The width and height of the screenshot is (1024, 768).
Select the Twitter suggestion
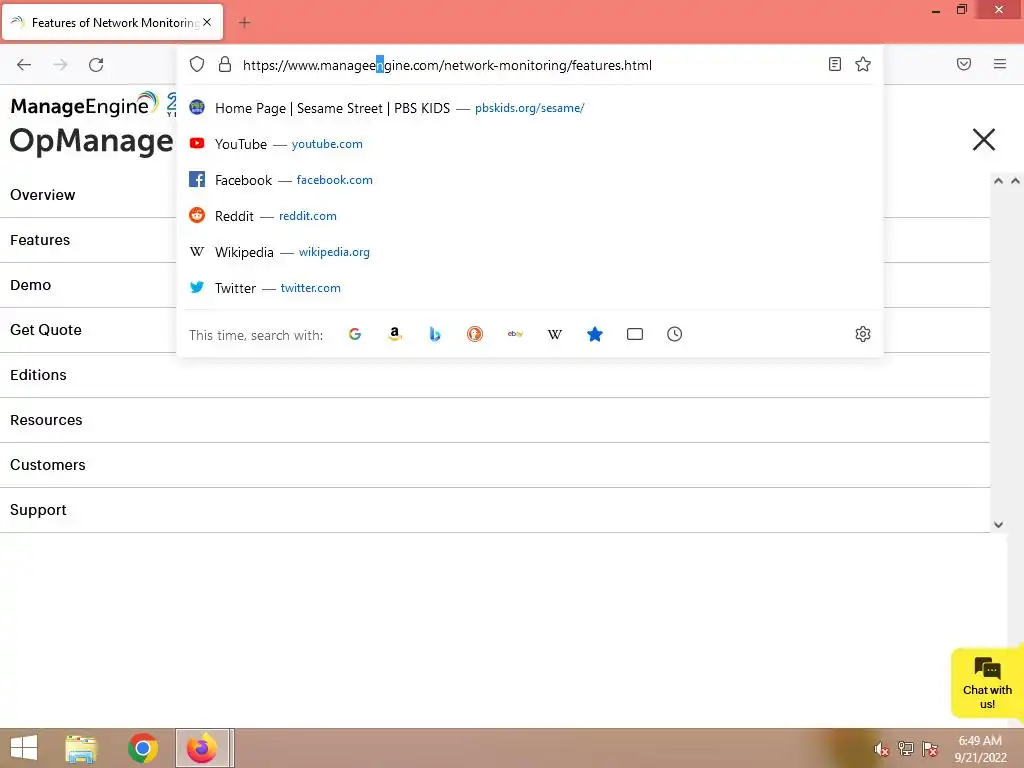(530, 287)
